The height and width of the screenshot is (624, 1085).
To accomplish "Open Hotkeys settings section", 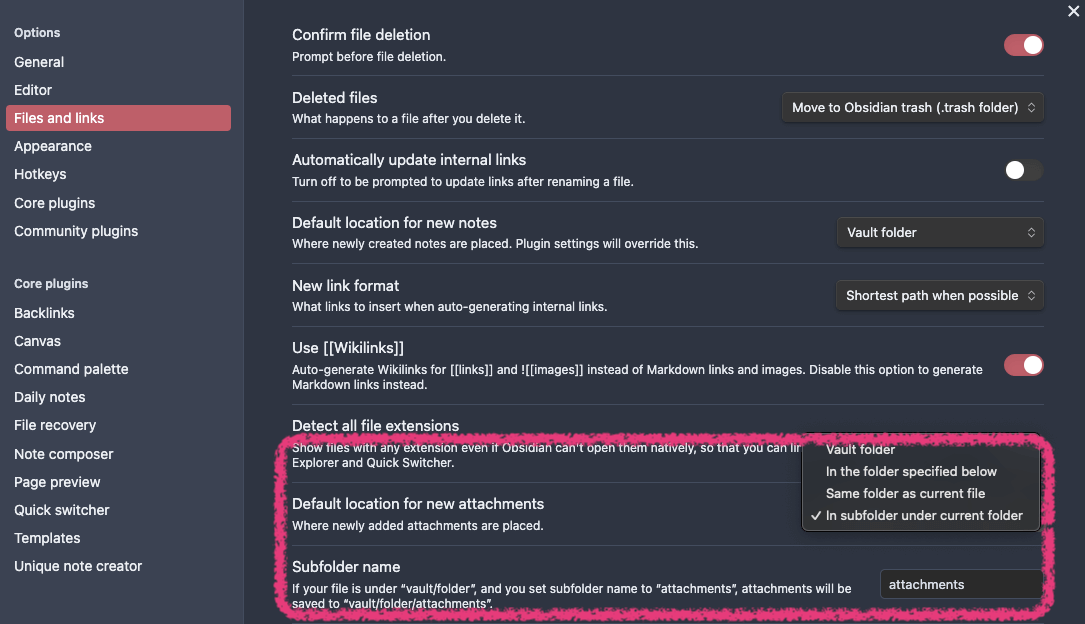I will coord(40,174).
